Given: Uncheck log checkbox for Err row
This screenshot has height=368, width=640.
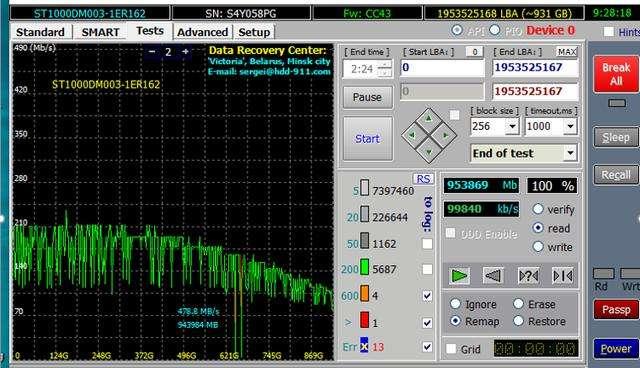Looking at the screenshot, I should (427, 347).
